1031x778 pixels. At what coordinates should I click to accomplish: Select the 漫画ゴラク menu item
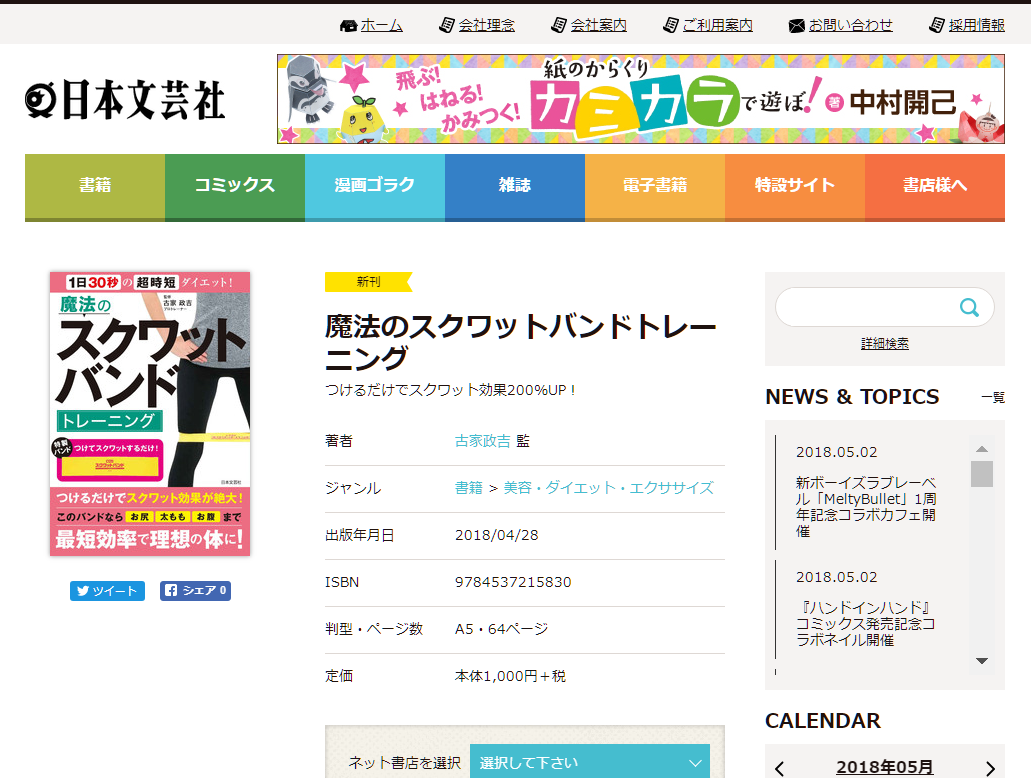point(375,187)
